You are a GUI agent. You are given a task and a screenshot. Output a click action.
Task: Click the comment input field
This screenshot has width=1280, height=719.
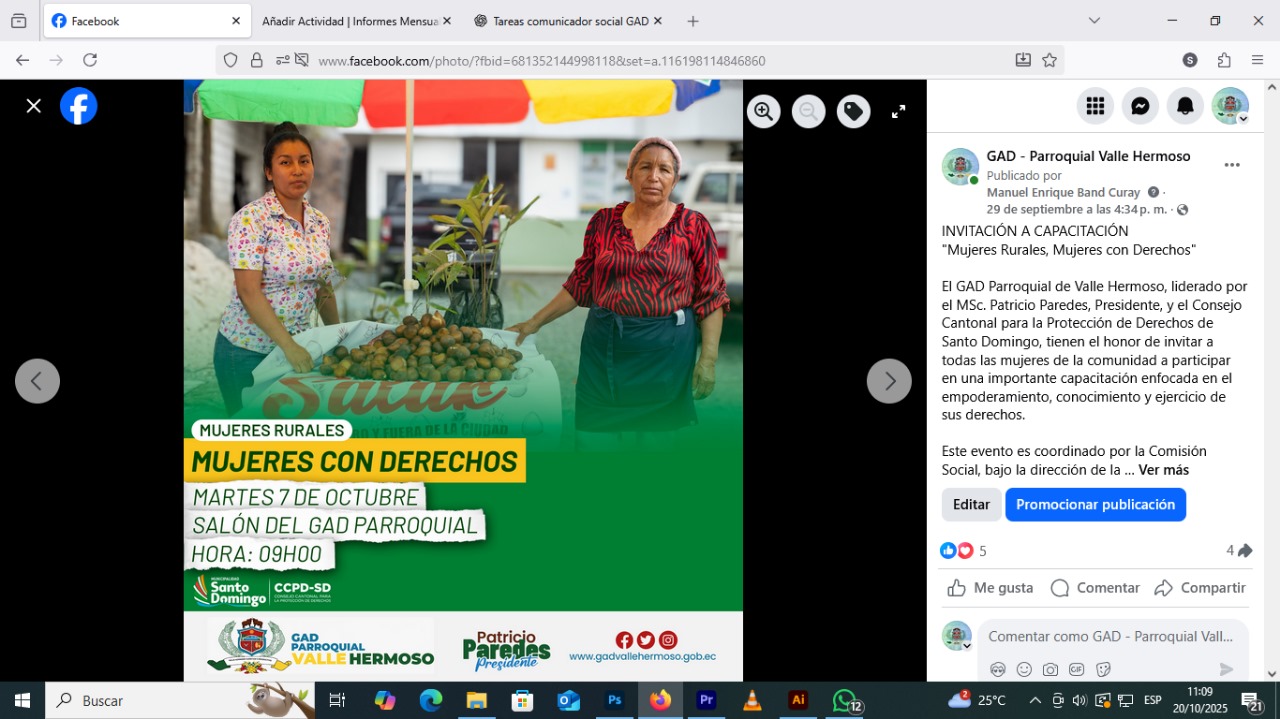[x=1110, y=636]
